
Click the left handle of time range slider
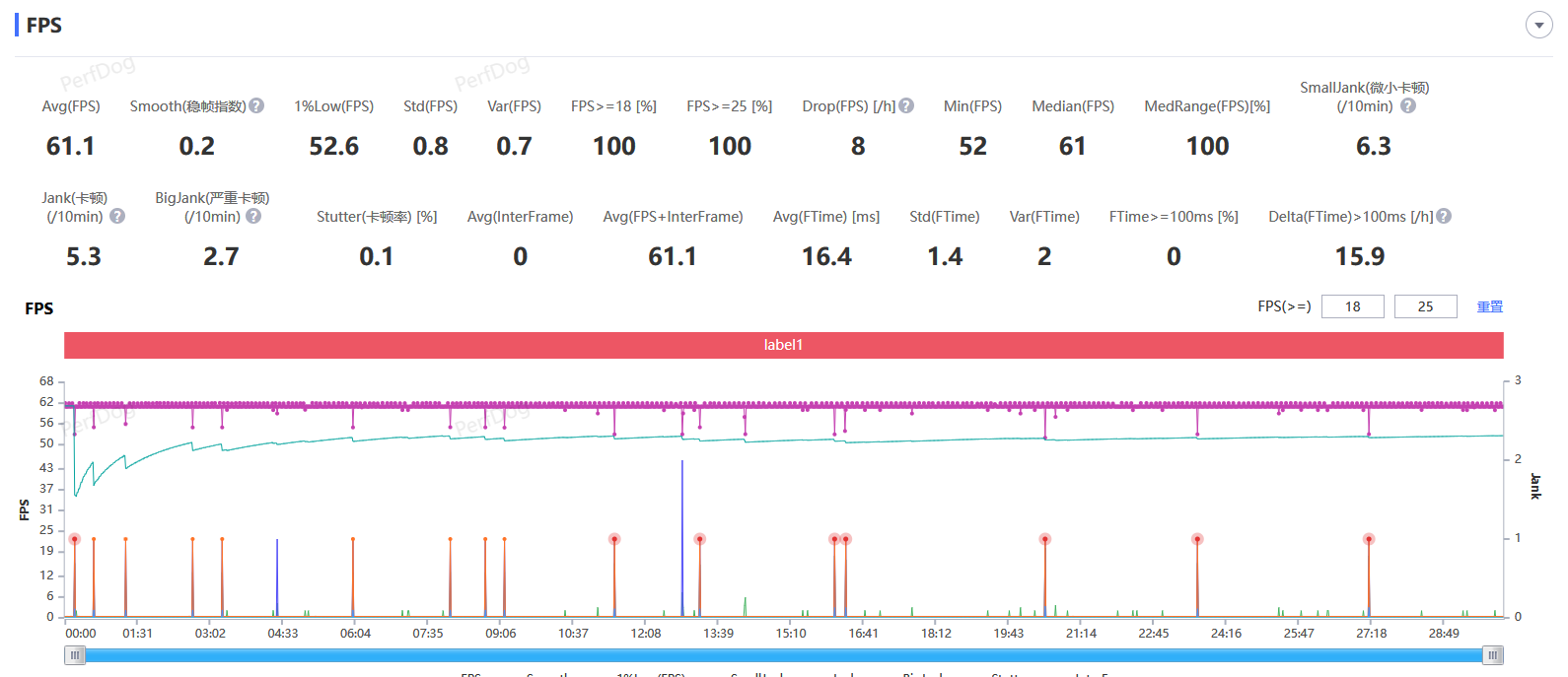coord(75,655)
